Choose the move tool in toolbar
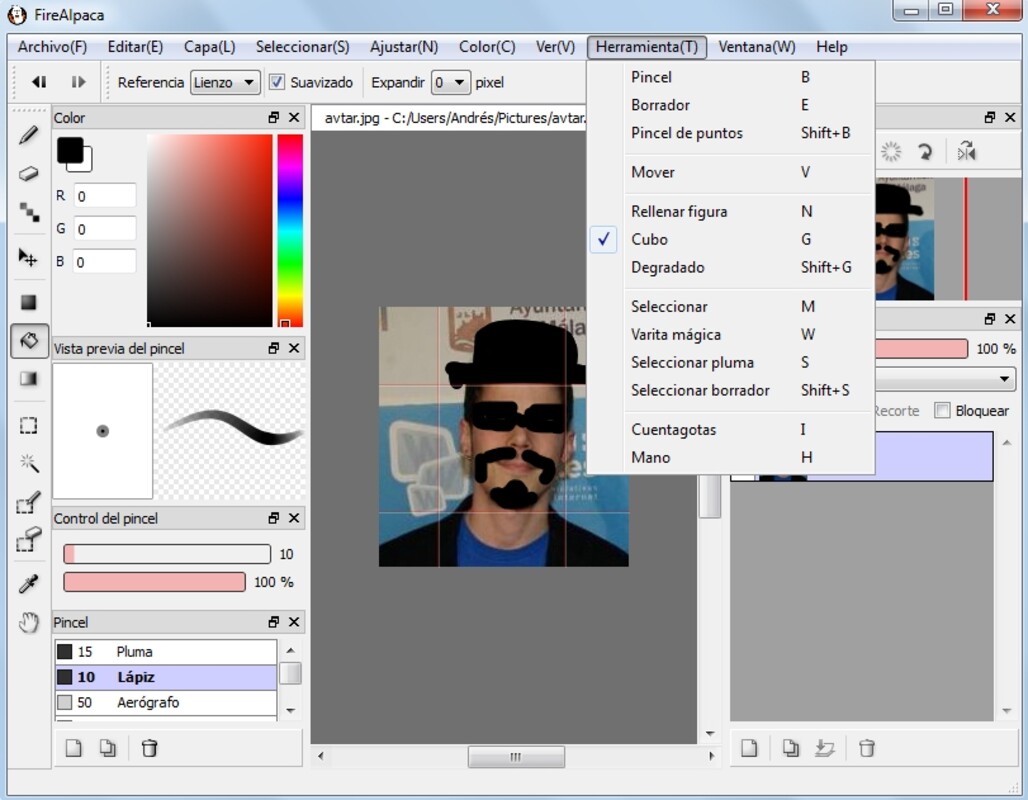The image size is (1028, 800). click(29, 258)
